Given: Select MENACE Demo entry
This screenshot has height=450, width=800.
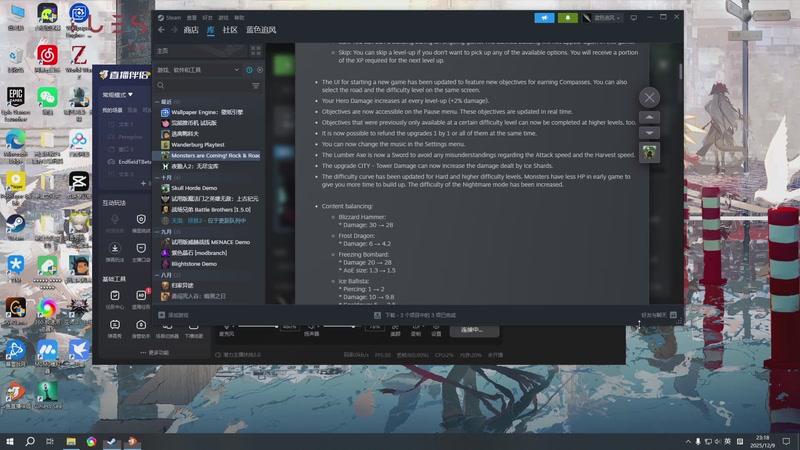Looking at the screenshot, I should pyautogui.click(x=209, y=242).
